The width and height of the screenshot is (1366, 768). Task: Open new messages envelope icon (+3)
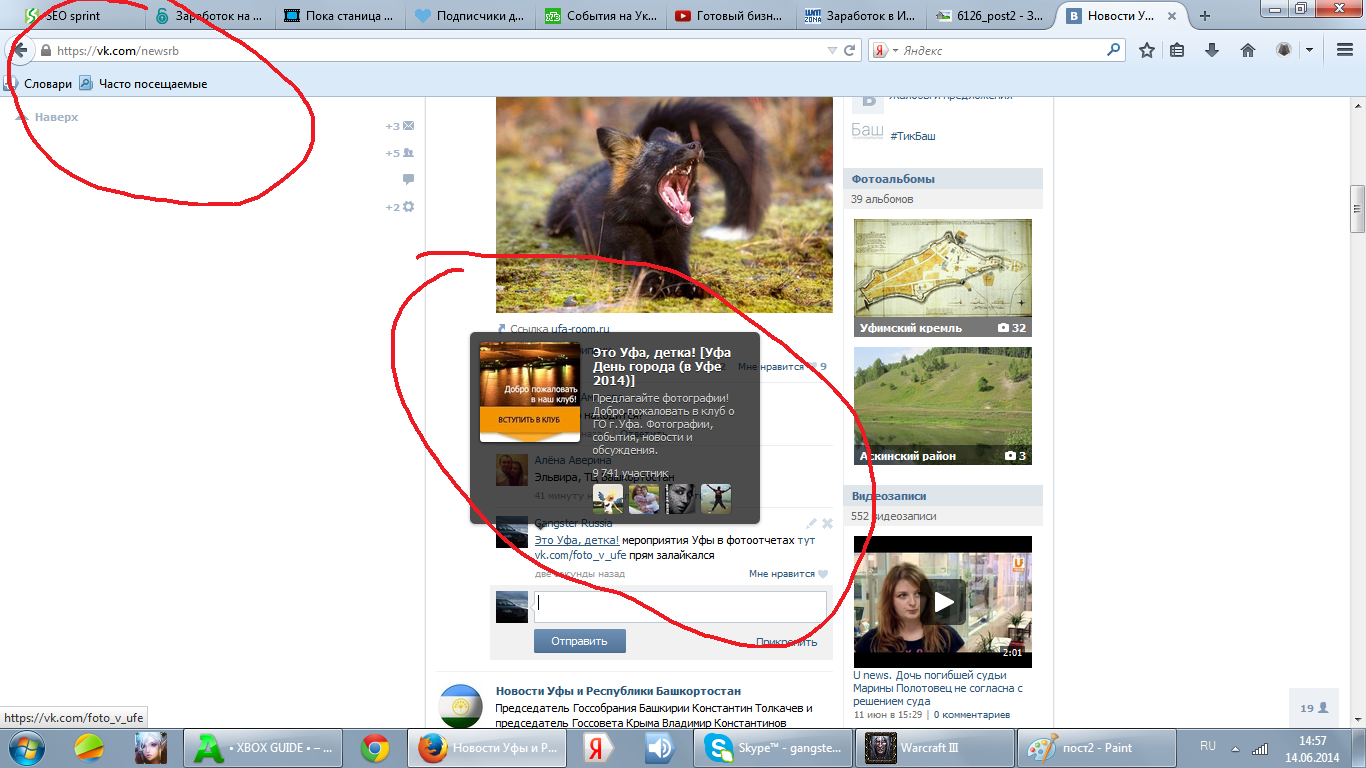pos(408,126)
